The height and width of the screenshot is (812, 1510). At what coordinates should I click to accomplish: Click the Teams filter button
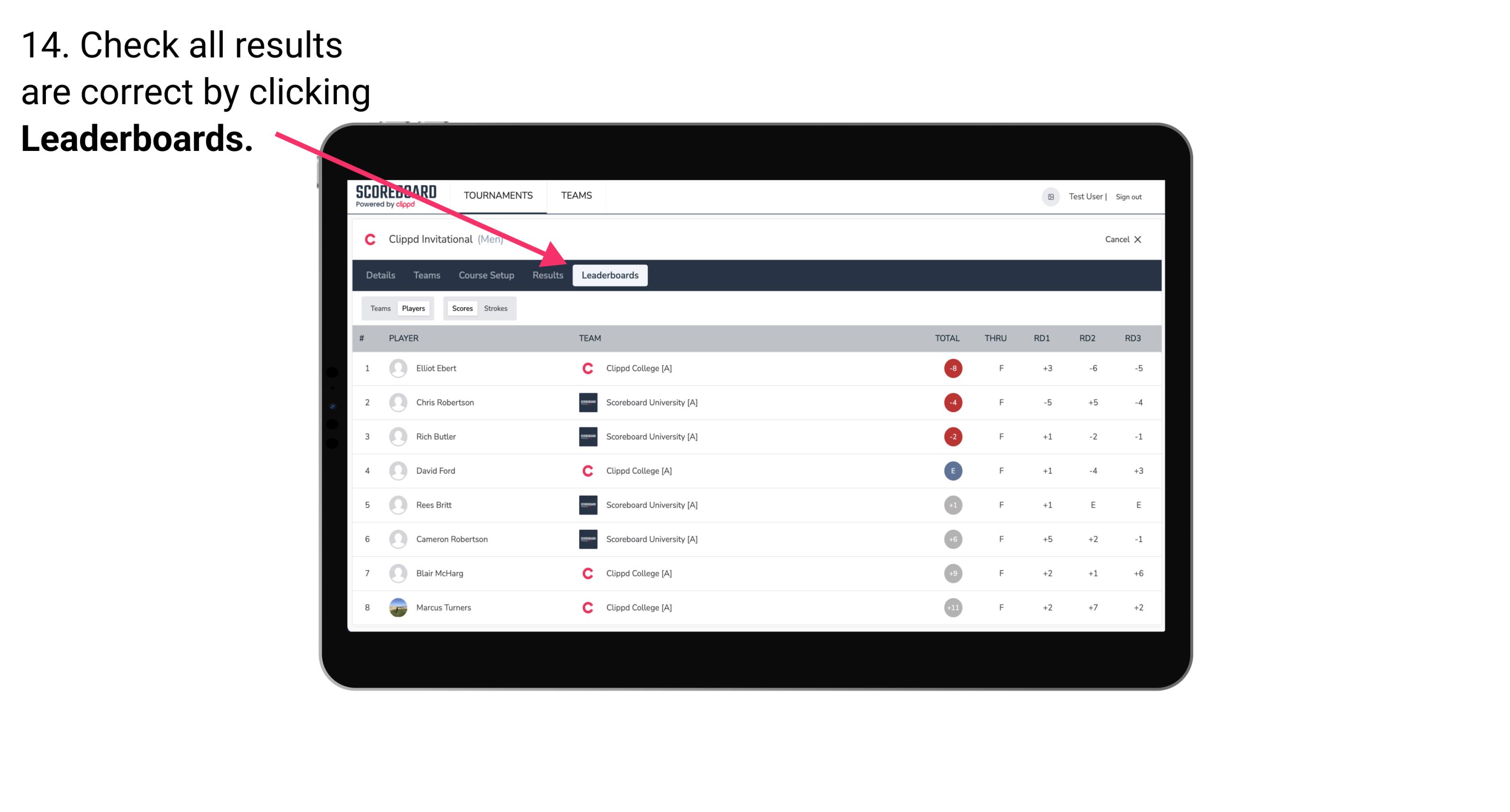tap(379, 308)
